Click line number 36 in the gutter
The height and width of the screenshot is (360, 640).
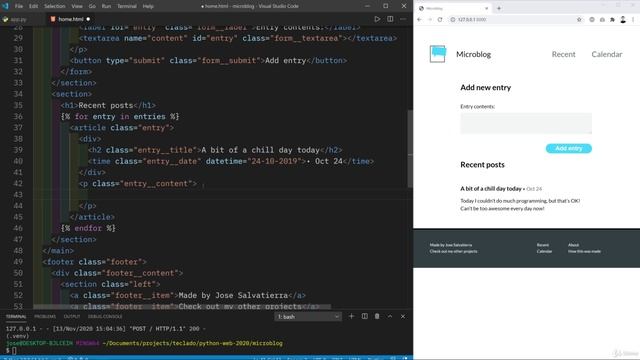pyautogui.click(x=18, y=116)
